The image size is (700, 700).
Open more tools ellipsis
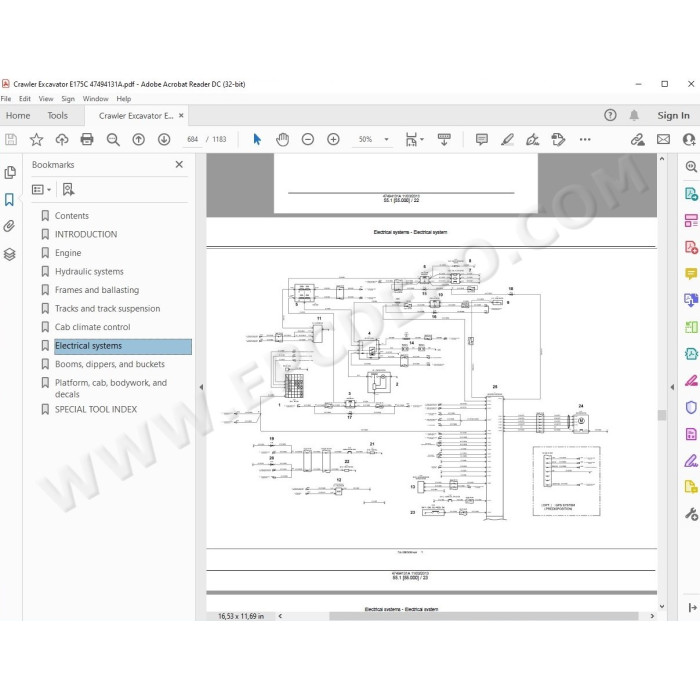pyautogui.click(x=585, y=140)
